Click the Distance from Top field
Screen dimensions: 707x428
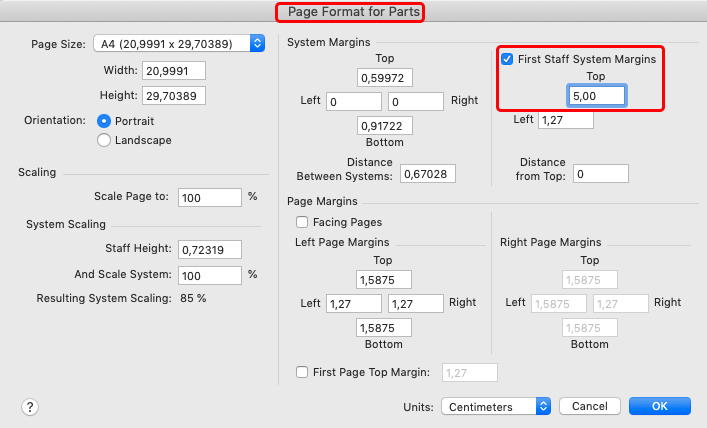point(600,174)
